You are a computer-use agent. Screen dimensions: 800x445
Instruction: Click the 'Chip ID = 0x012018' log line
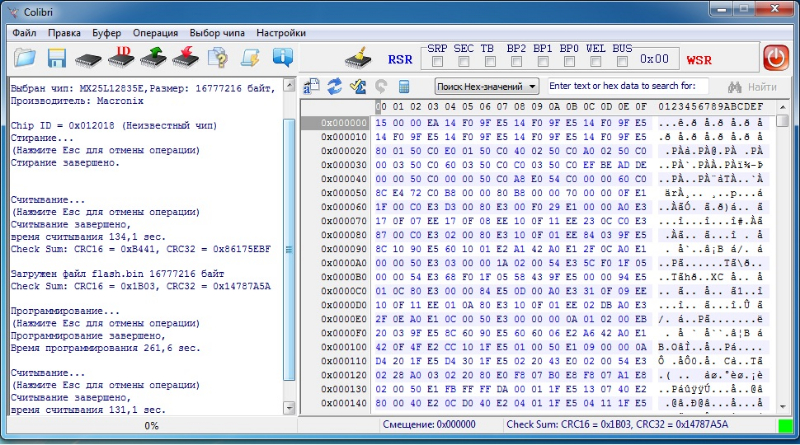(x=114, y=126)
